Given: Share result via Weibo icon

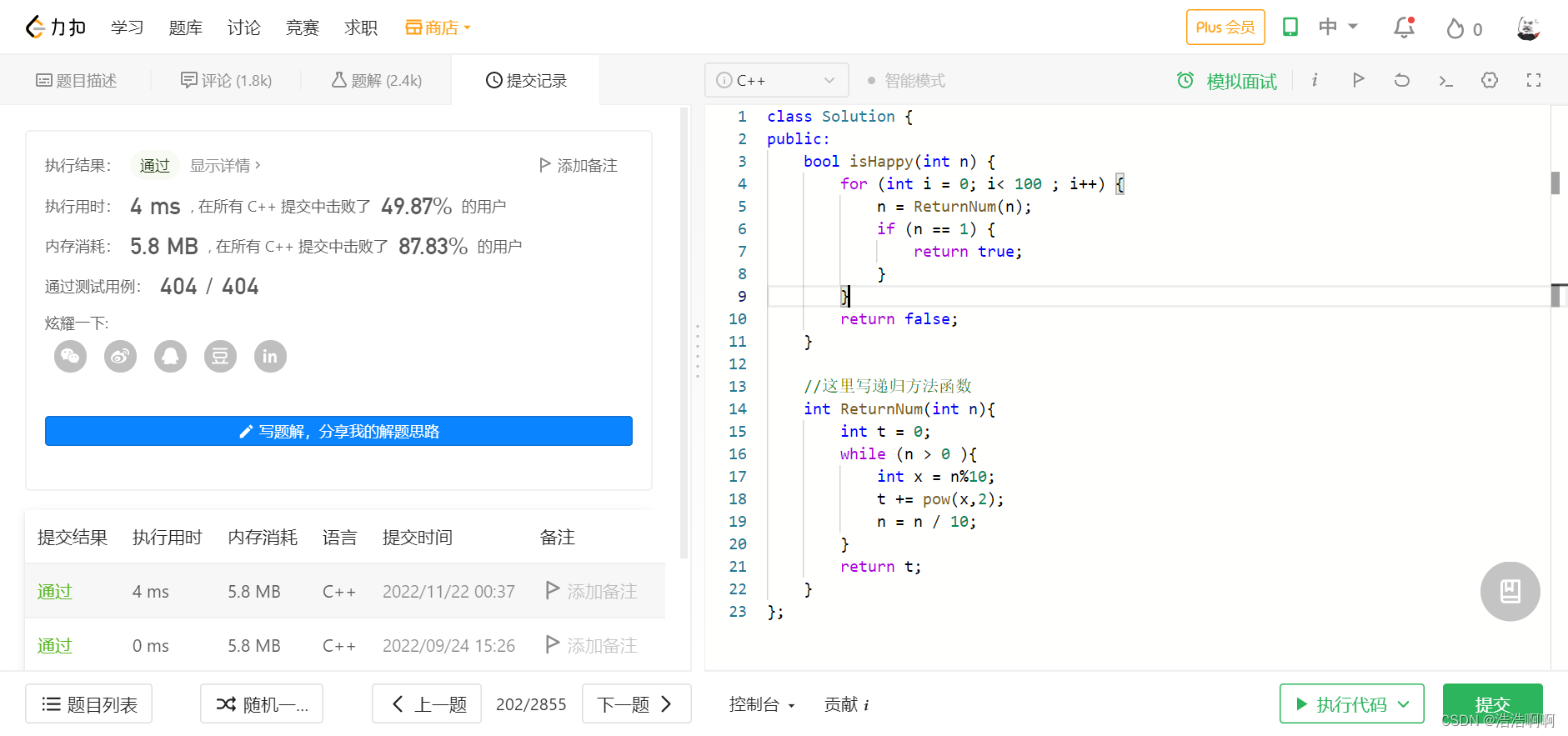Looking at the screenshot, I should [x=120, y=357].
